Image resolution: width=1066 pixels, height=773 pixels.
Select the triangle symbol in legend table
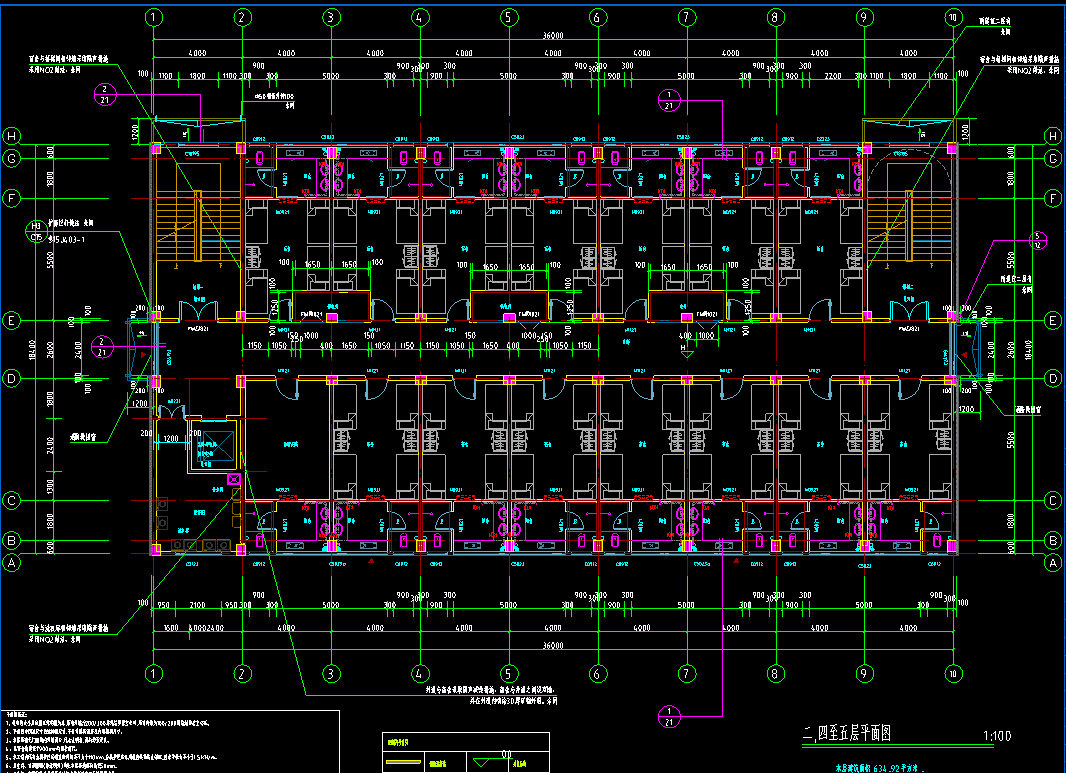pyautogui.click(x=487, y=763)
